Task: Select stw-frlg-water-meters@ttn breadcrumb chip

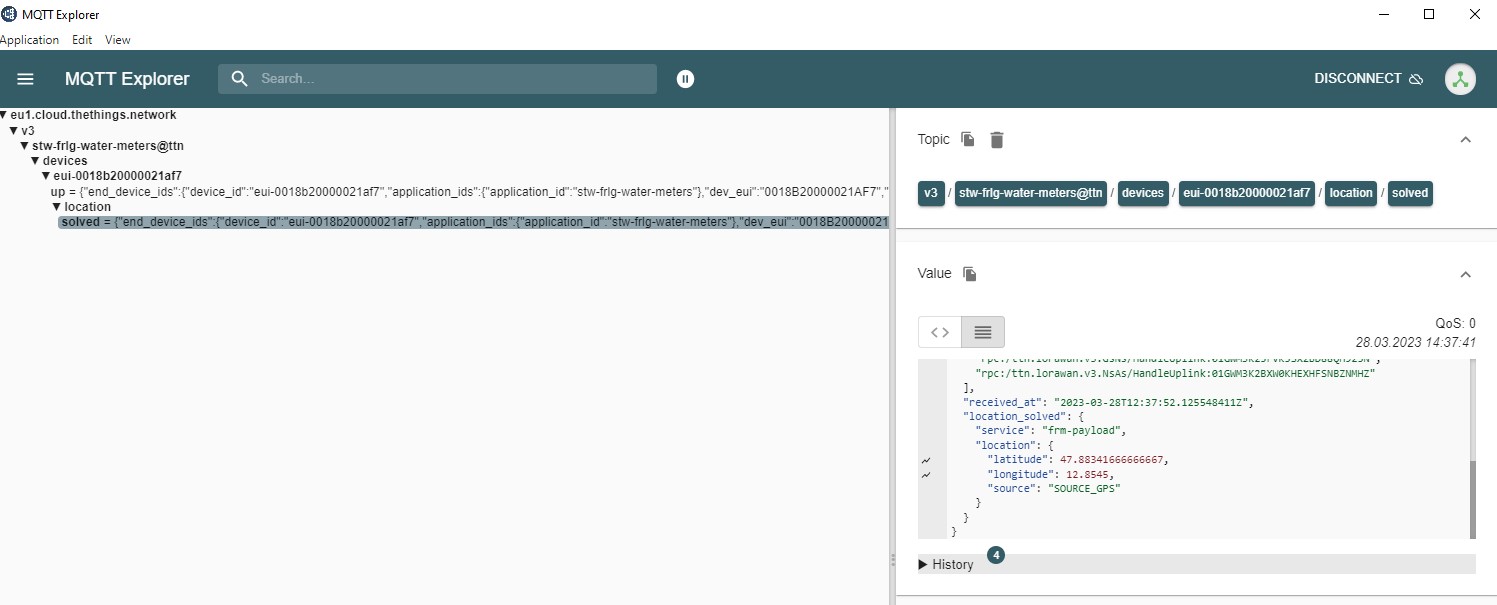Action: 1031,193
